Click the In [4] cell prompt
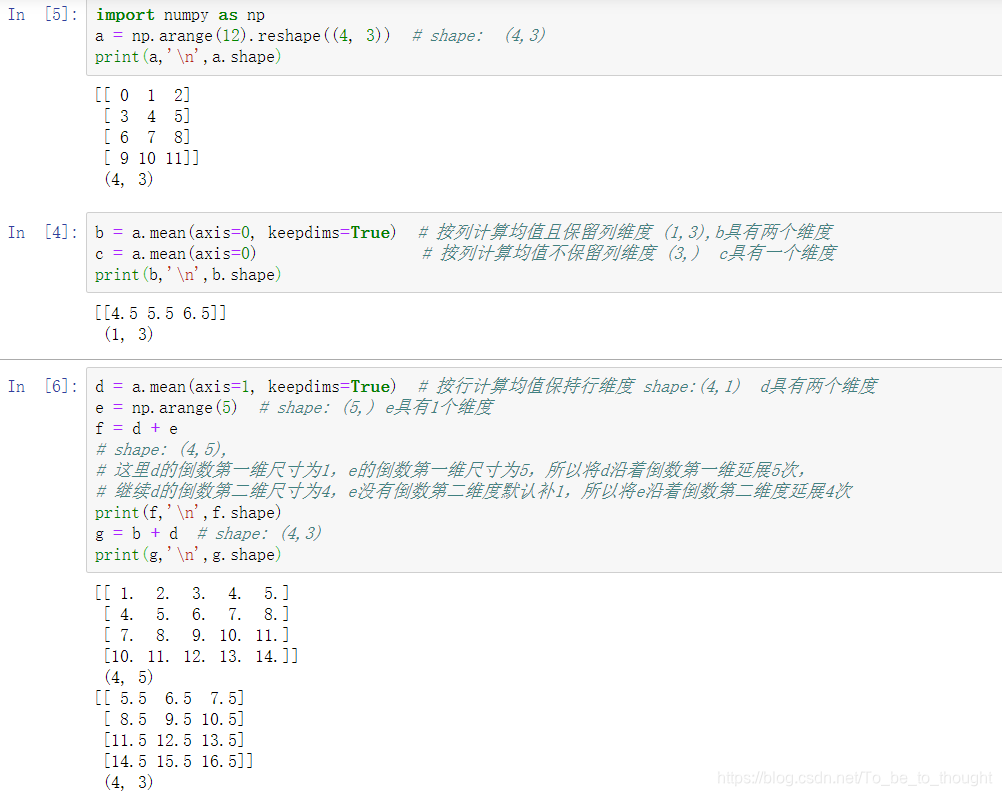Screen dimensions: 1002x796 click(x=42, y=232)
